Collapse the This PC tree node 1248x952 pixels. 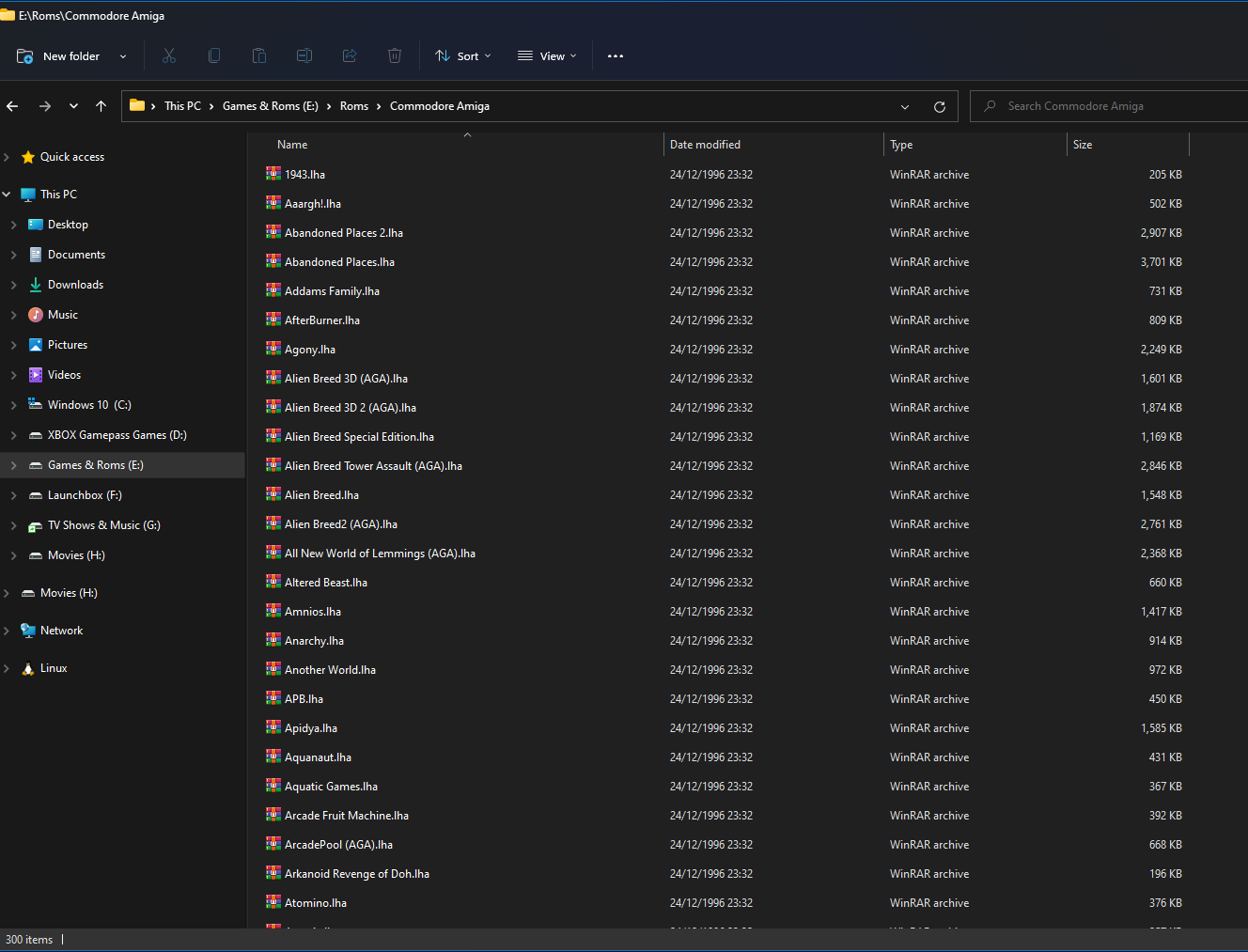coord(7,195)
